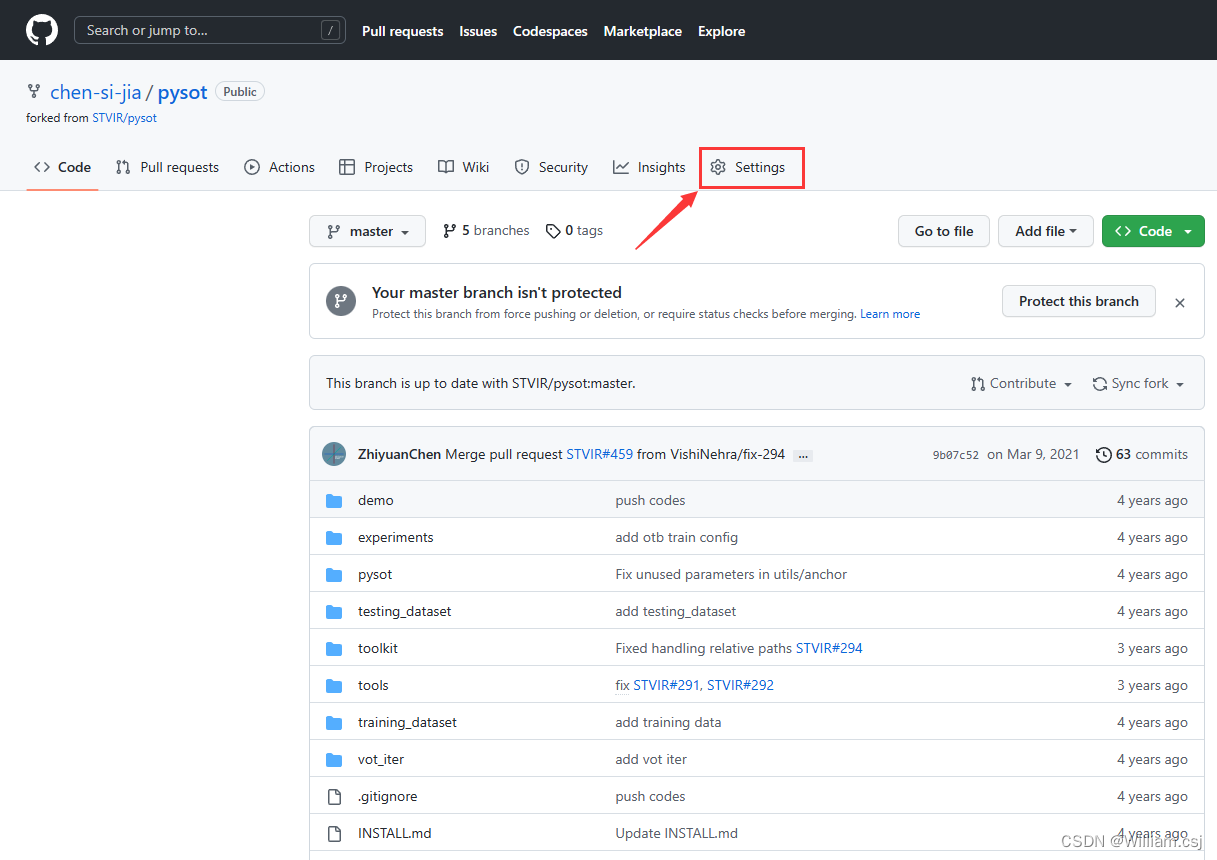Click the Go to file button

point(944,231)
